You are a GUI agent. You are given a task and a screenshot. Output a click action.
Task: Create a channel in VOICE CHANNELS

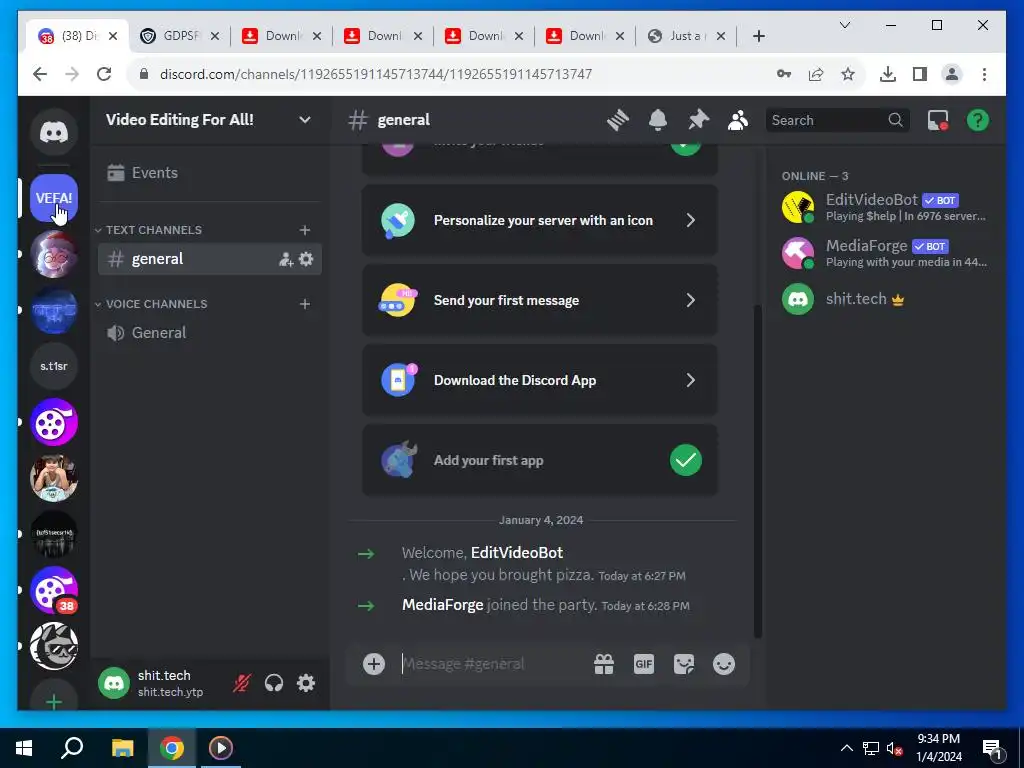tap(305, 304)
